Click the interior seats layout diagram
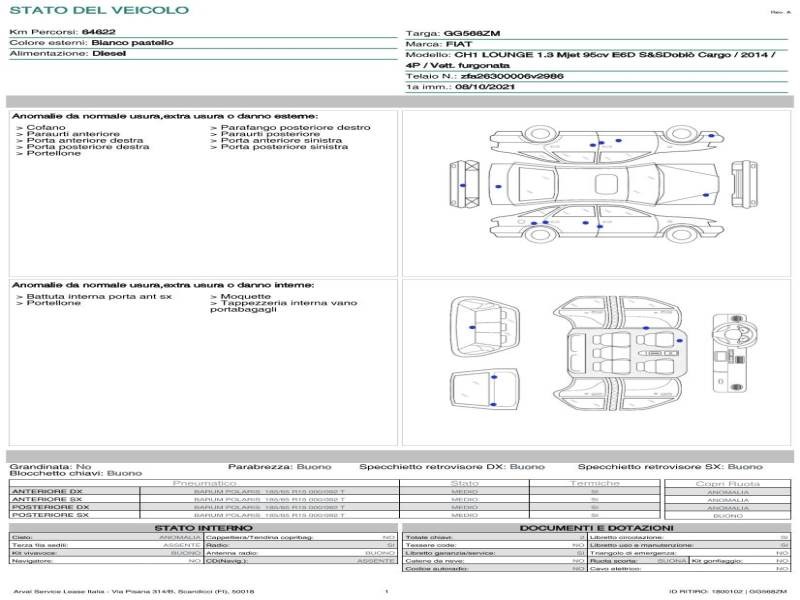800x600 pixels. [x=618, y=353]
